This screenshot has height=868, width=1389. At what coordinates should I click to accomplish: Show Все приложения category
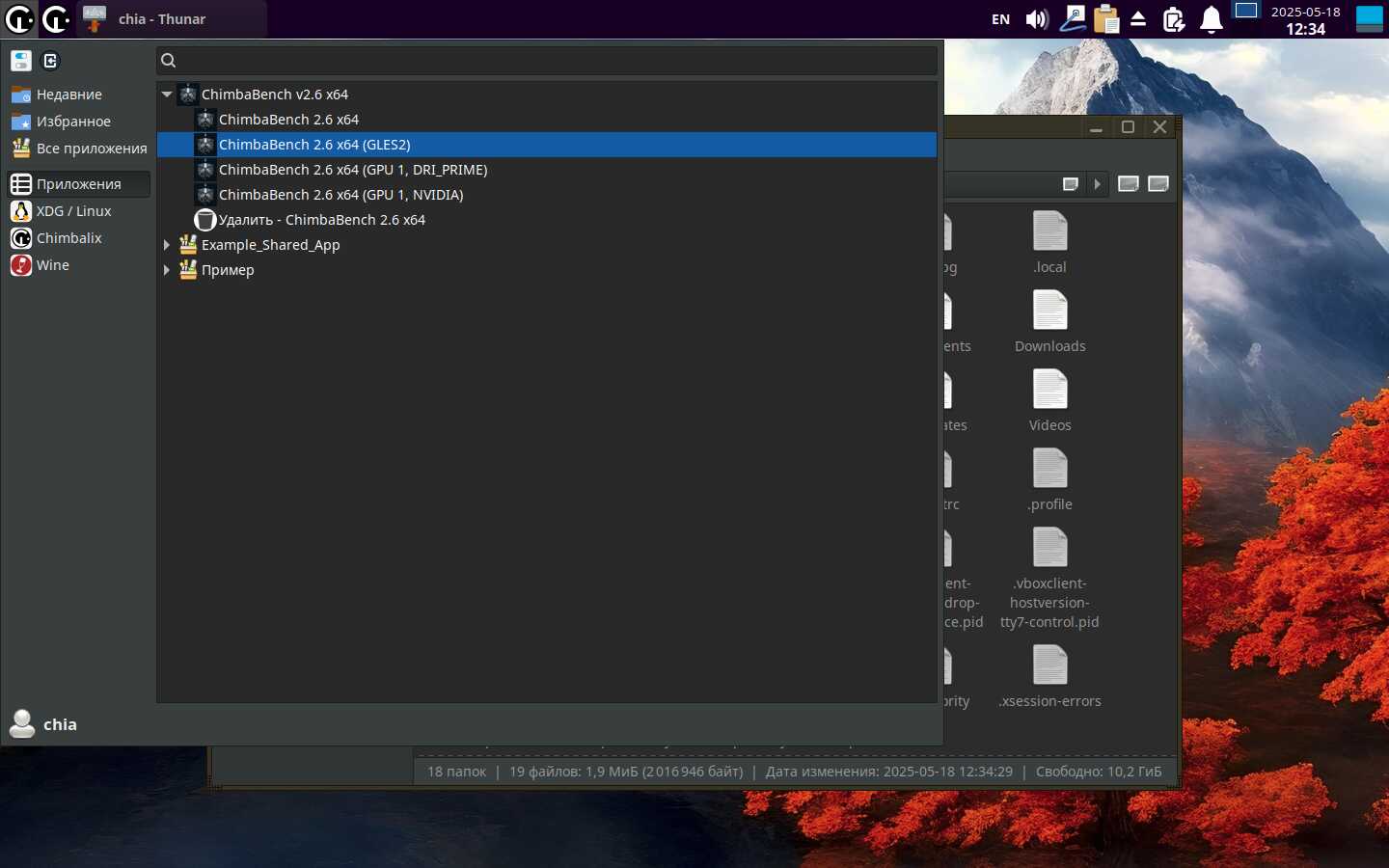tap(78, 149)
